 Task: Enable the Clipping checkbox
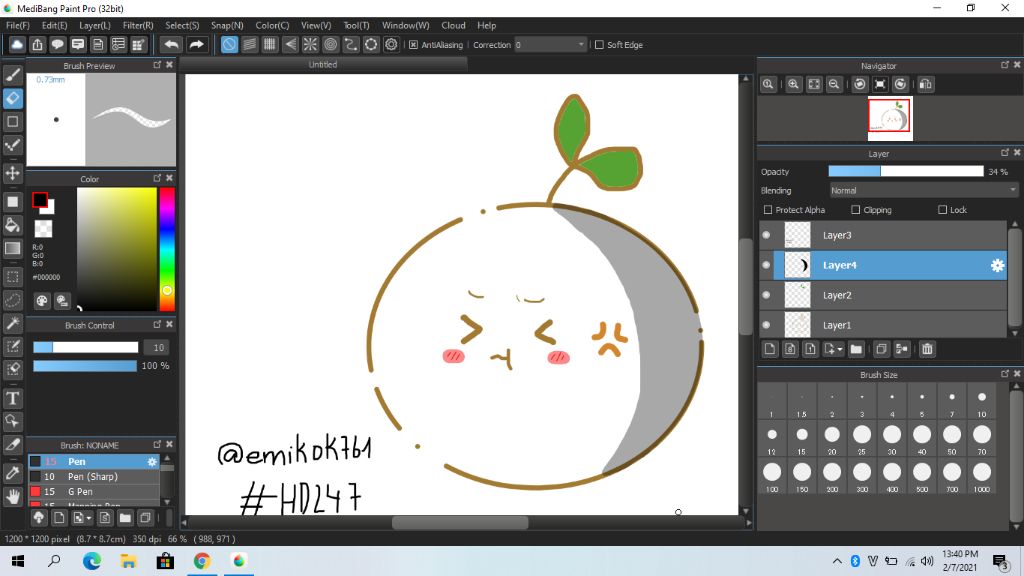tap(856, 210)
